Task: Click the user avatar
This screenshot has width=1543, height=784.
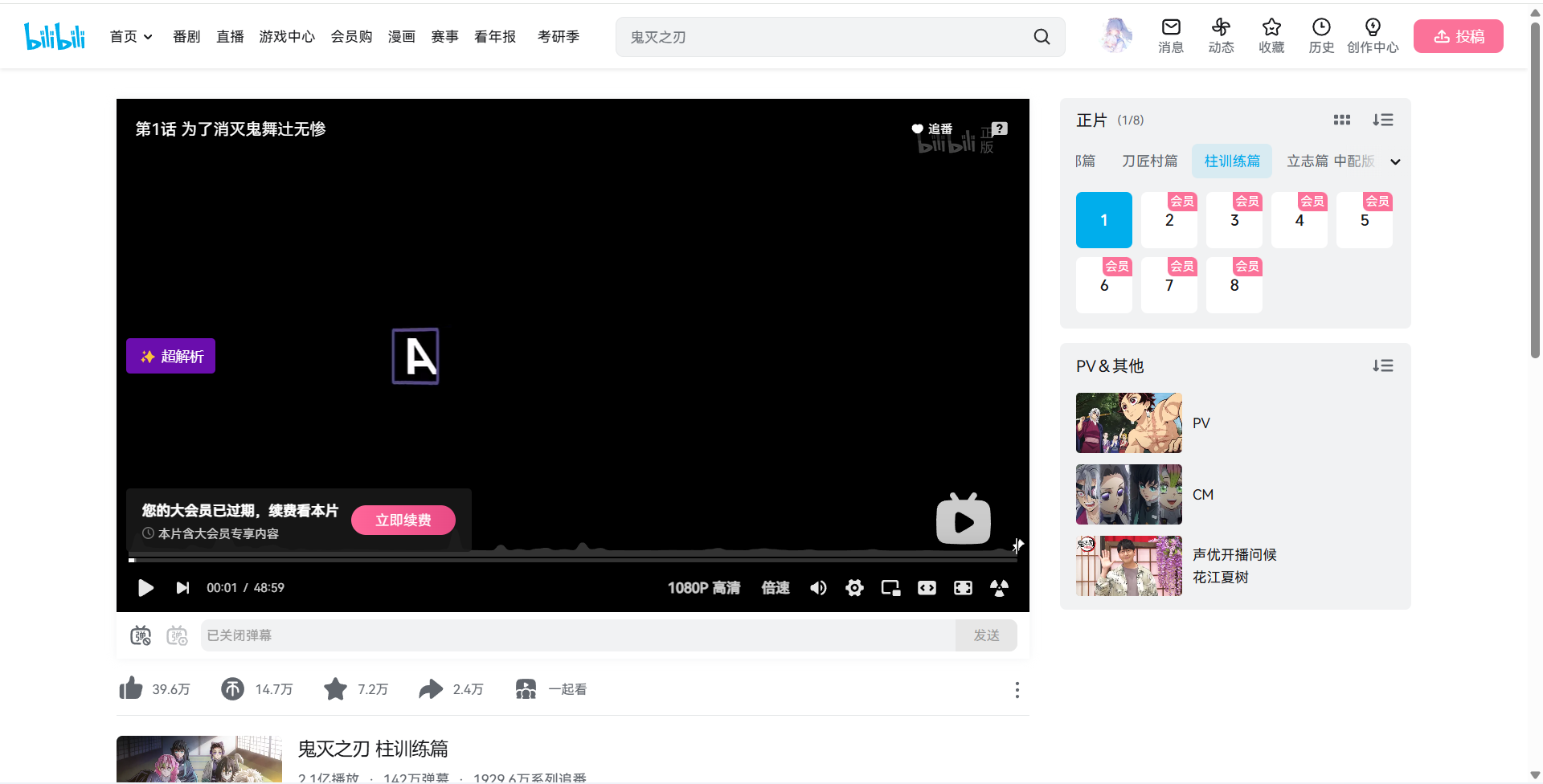Action: tap(1116, 36)
